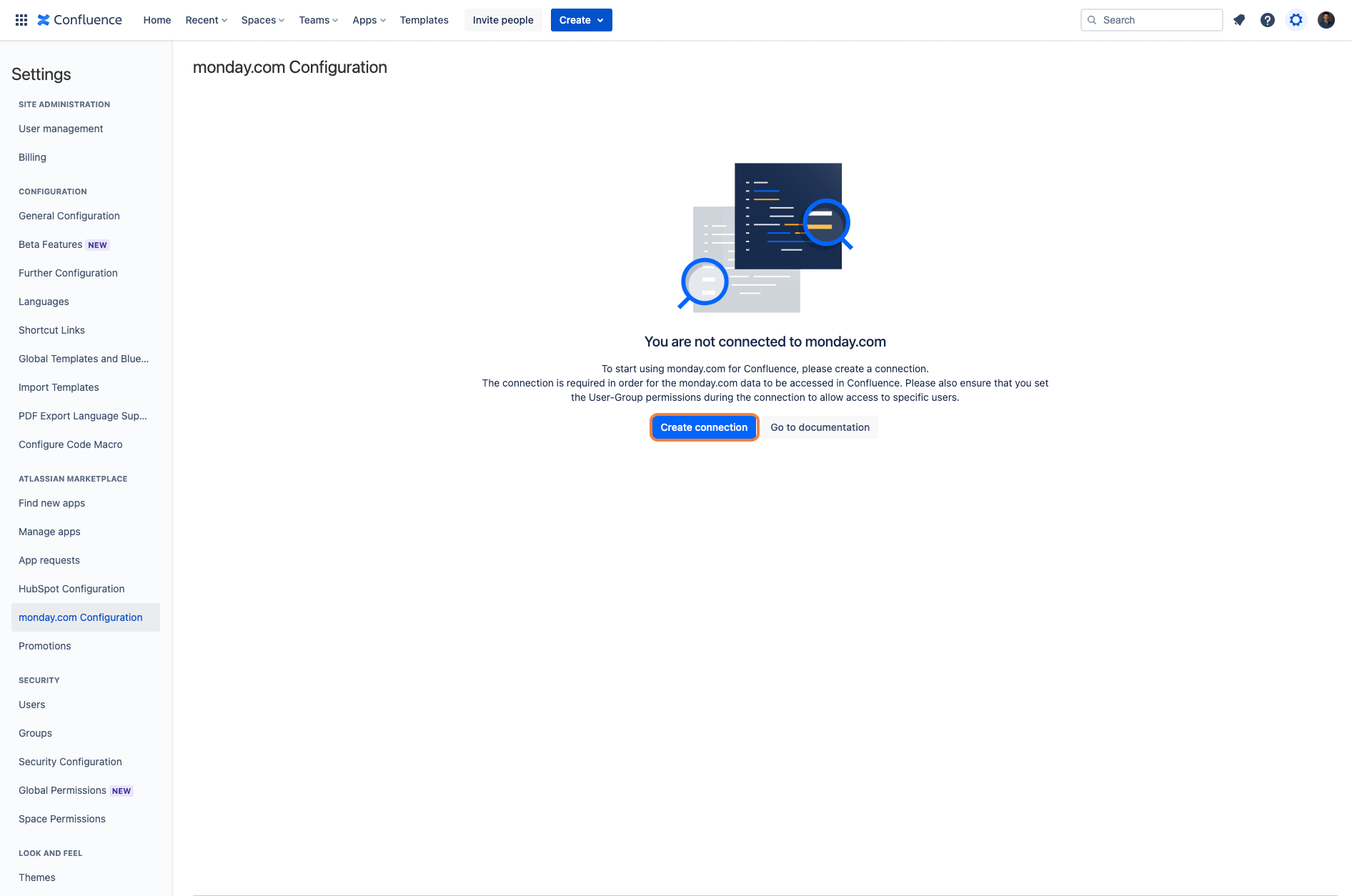Open Shortcut Links settings
The width and height of the screenshot is (1352, 896).
coord(86,330)
